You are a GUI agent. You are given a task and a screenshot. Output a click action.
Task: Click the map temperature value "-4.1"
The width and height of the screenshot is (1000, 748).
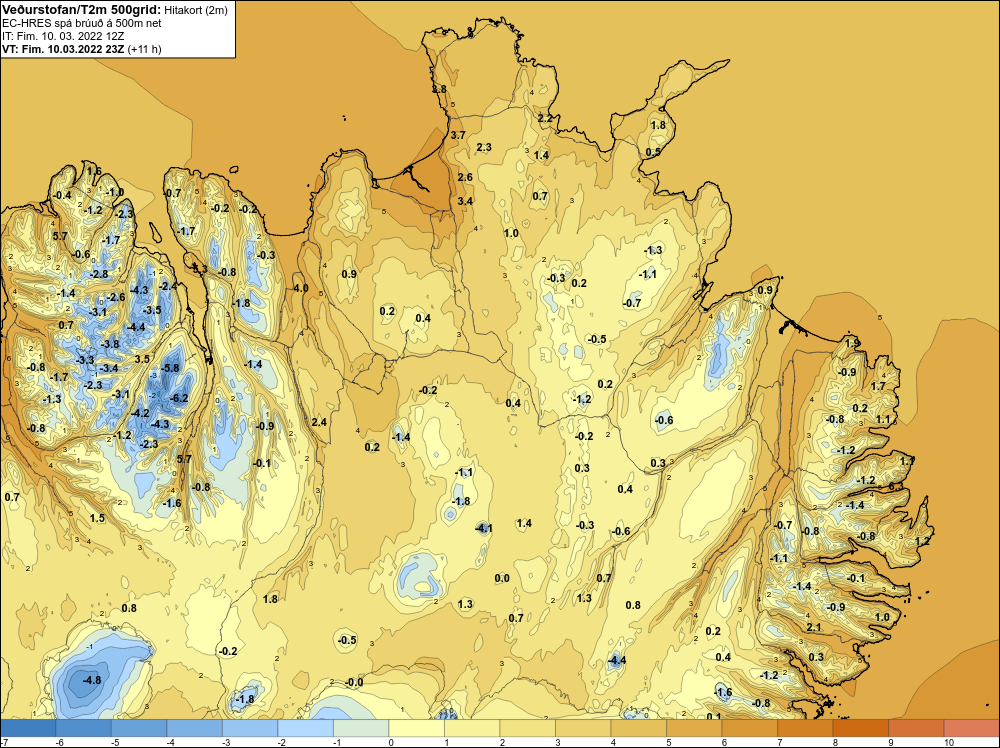(x=484, y=528)
